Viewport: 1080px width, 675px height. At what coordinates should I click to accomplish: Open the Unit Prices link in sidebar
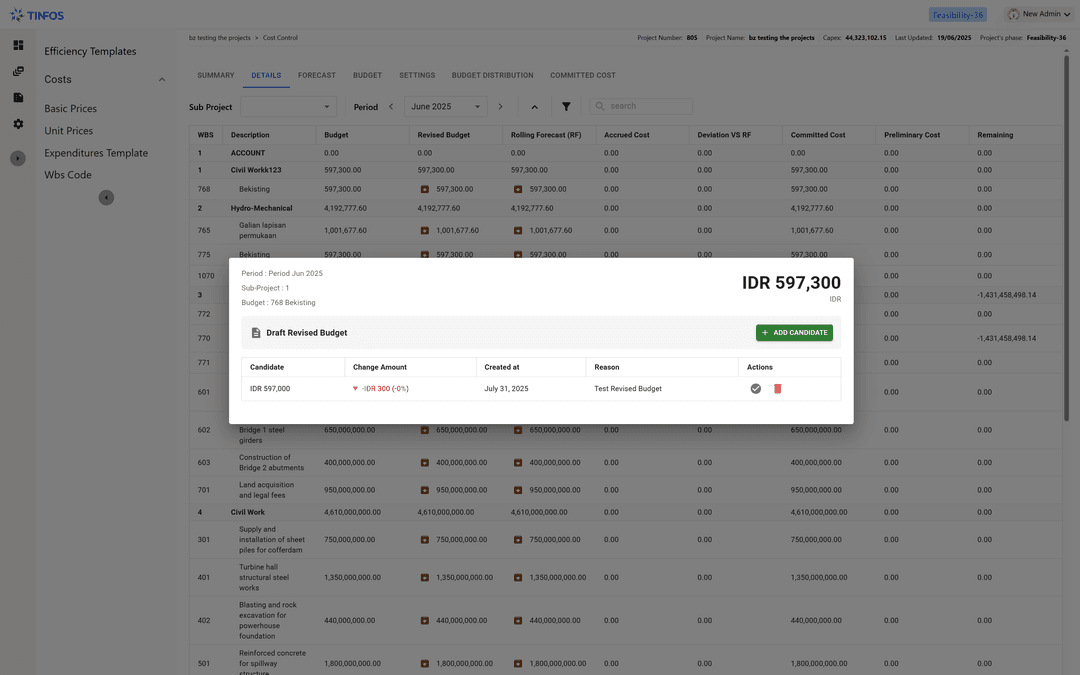pos(68,131)
